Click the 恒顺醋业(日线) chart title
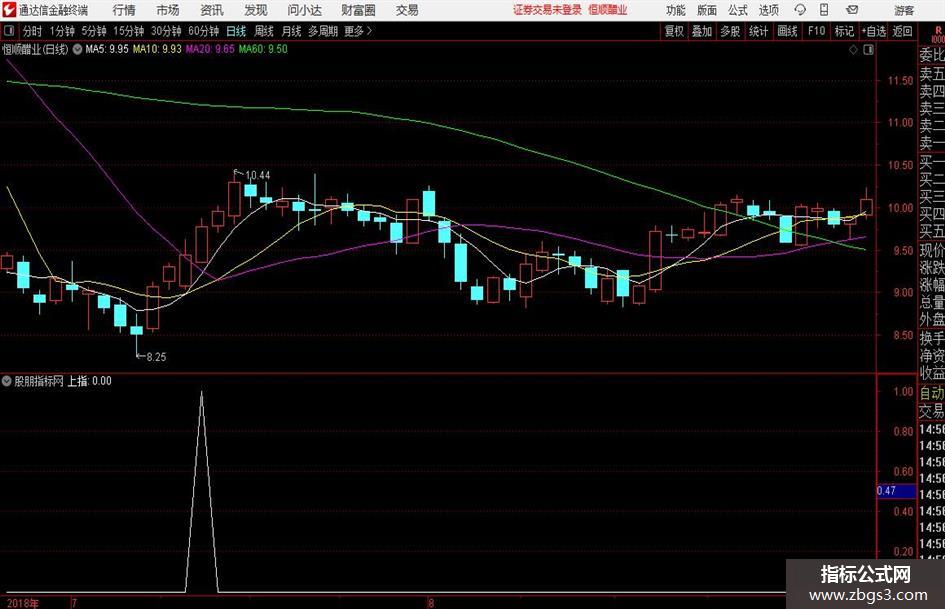945x609 pixels. coord(36,49)
